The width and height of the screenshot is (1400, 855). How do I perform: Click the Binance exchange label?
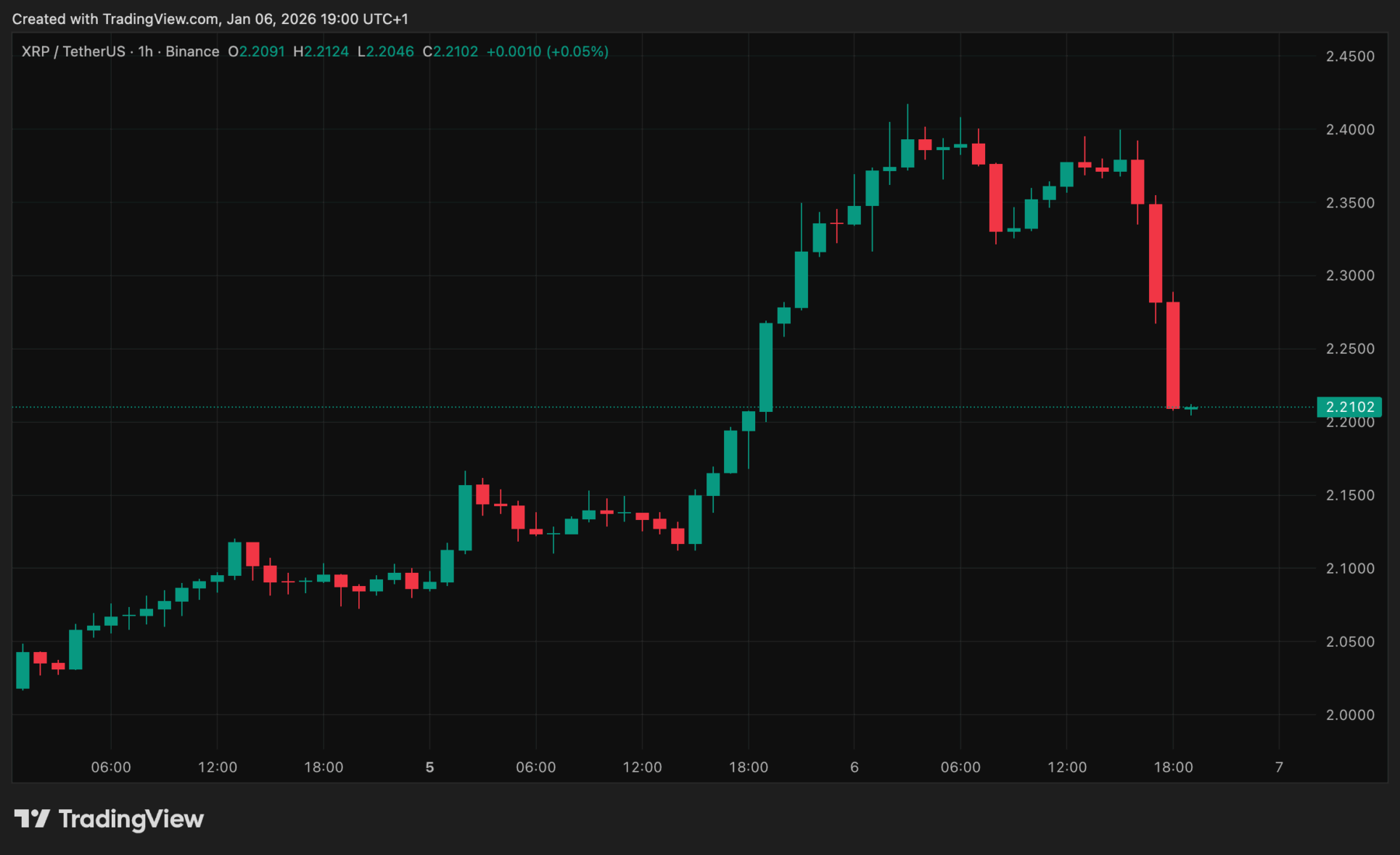[x=192, y=51]
